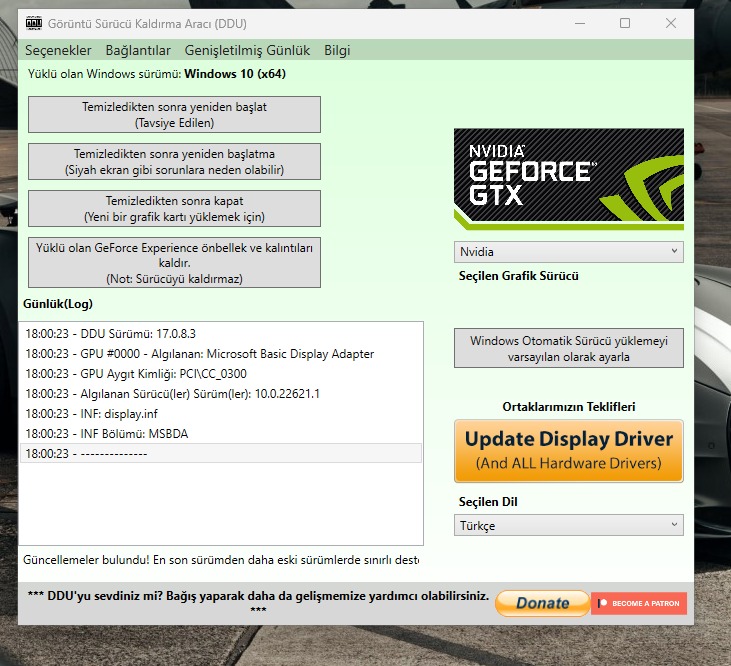
Task: Open the Seçenekler menu
Action: [x=58, y=50]
